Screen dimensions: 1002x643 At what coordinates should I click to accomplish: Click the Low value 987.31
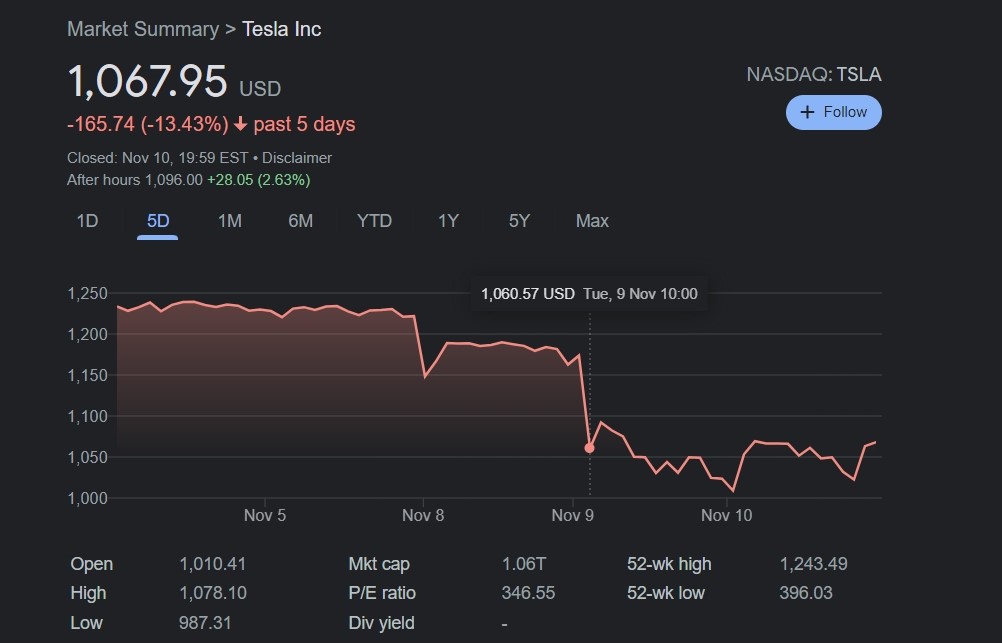pos(205,623)
